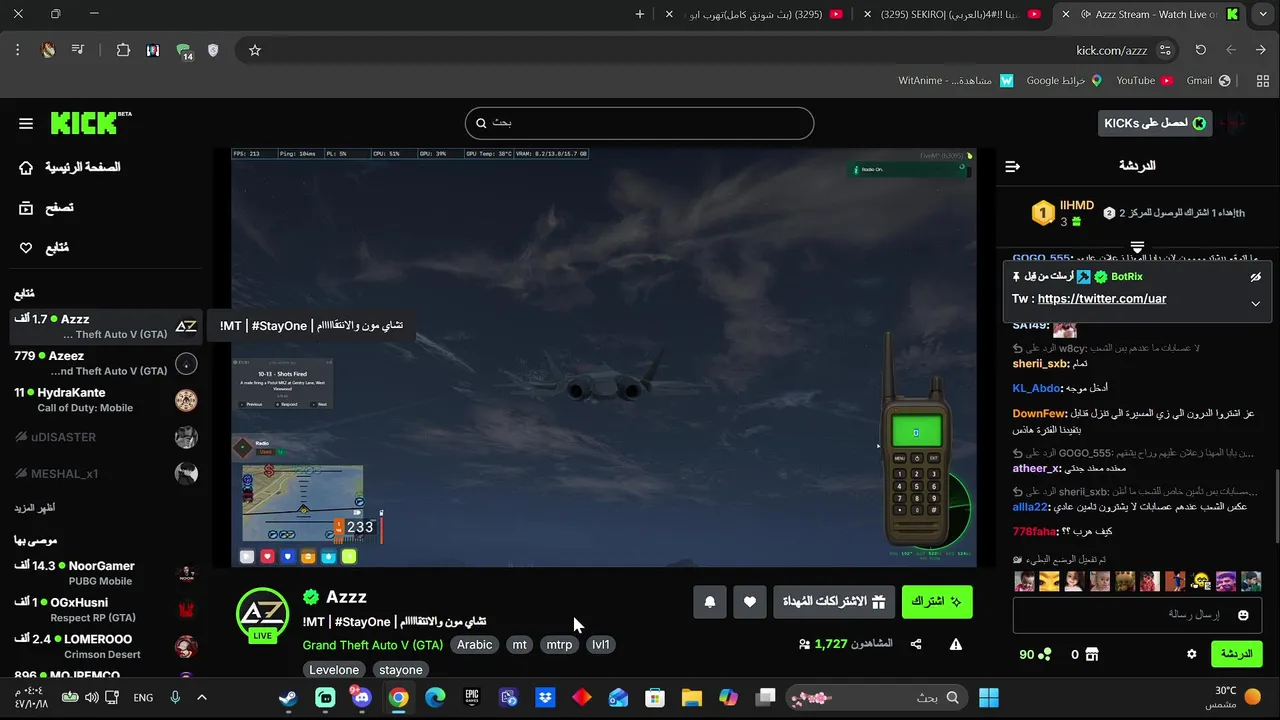The width and height of the screenshot is (1280, 720).
Task: Open chat settings gear
Action: 1192,654
